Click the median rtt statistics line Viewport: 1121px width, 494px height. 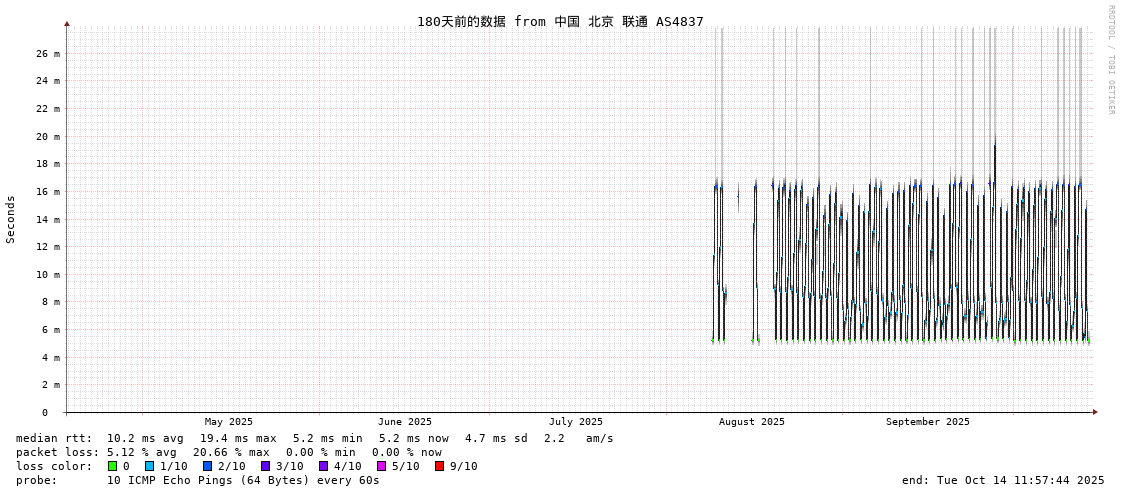click(x=314, y=438)
